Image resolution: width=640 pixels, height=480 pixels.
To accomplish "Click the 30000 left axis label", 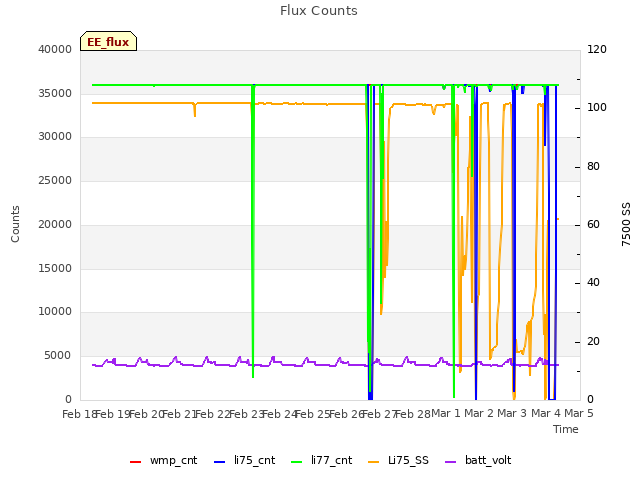I will pos(55,137).
